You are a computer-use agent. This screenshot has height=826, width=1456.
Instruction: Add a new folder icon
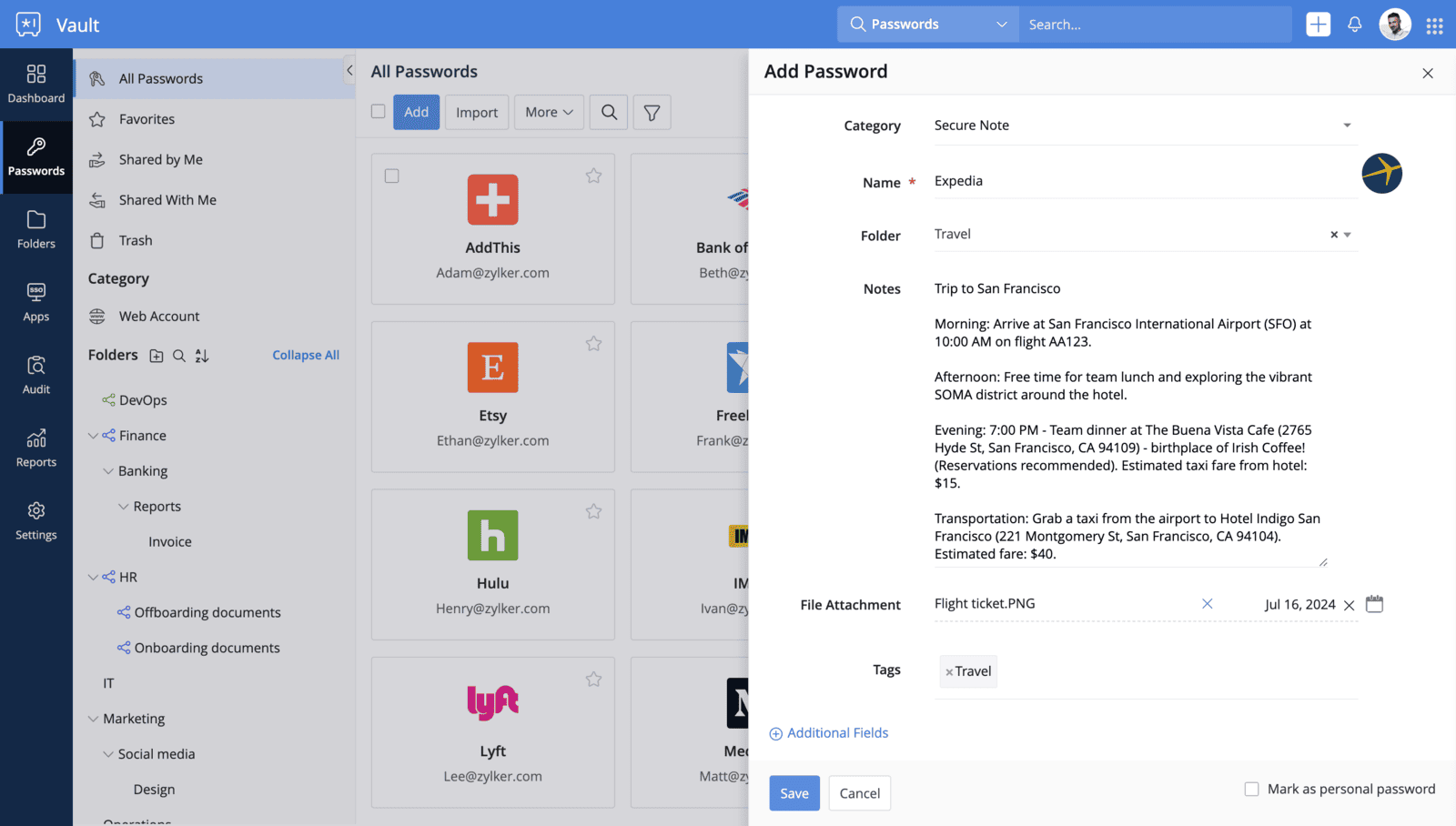[x=157, y=356]
